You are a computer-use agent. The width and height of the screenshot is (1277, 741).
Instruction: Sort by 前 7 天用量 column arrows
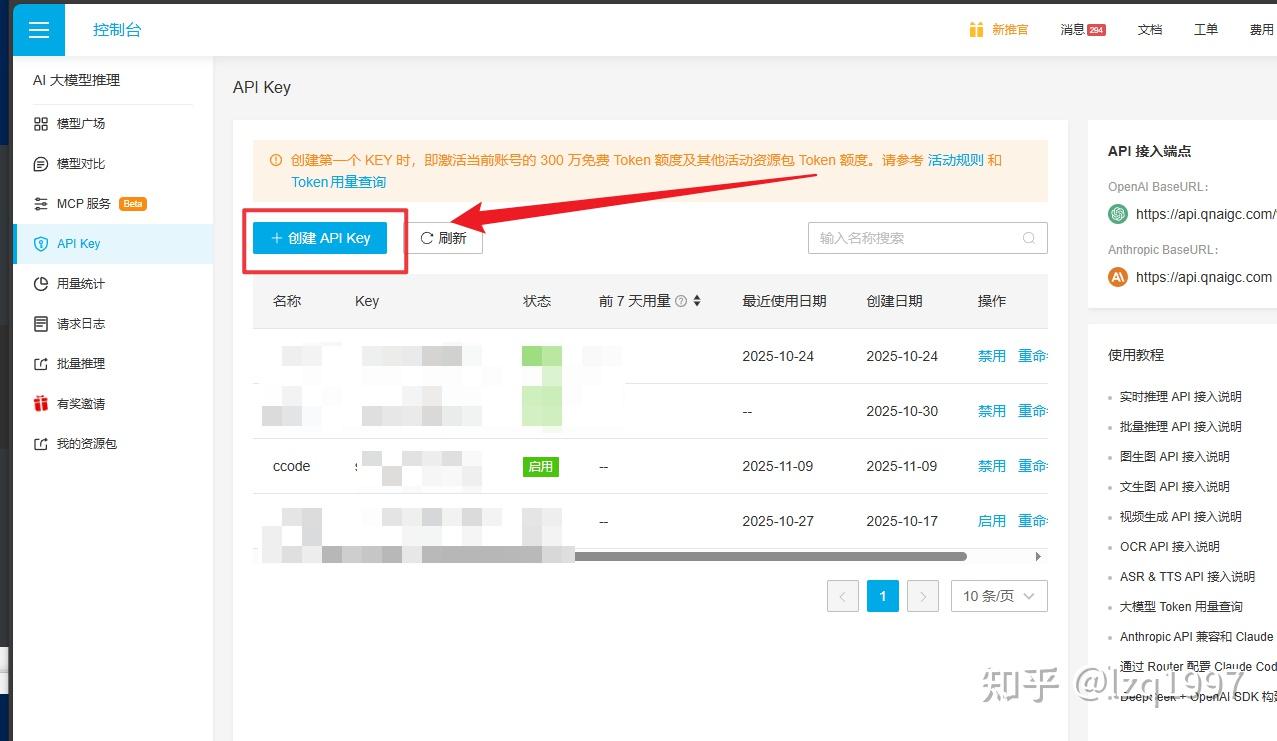click(x=697, y=301)
